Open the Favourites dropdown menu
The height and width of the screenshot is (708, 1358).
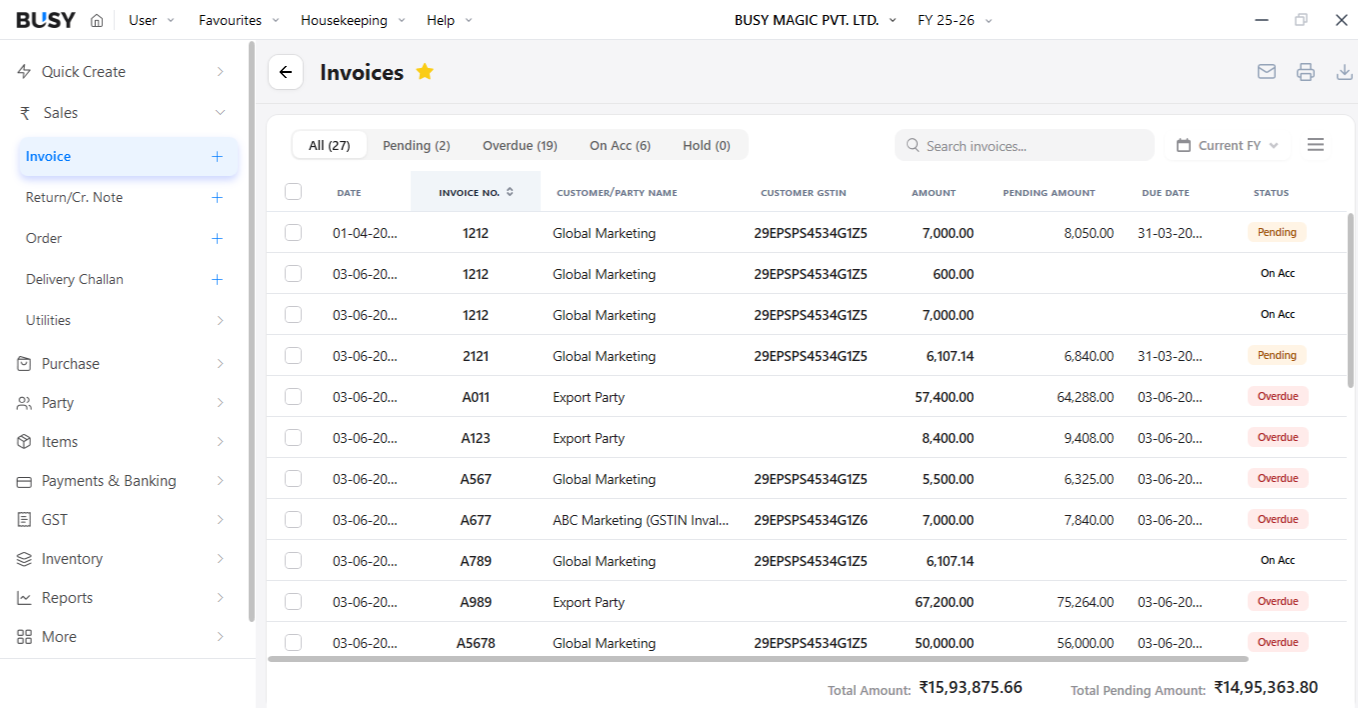pyautogui.click(x=239, y=20)
